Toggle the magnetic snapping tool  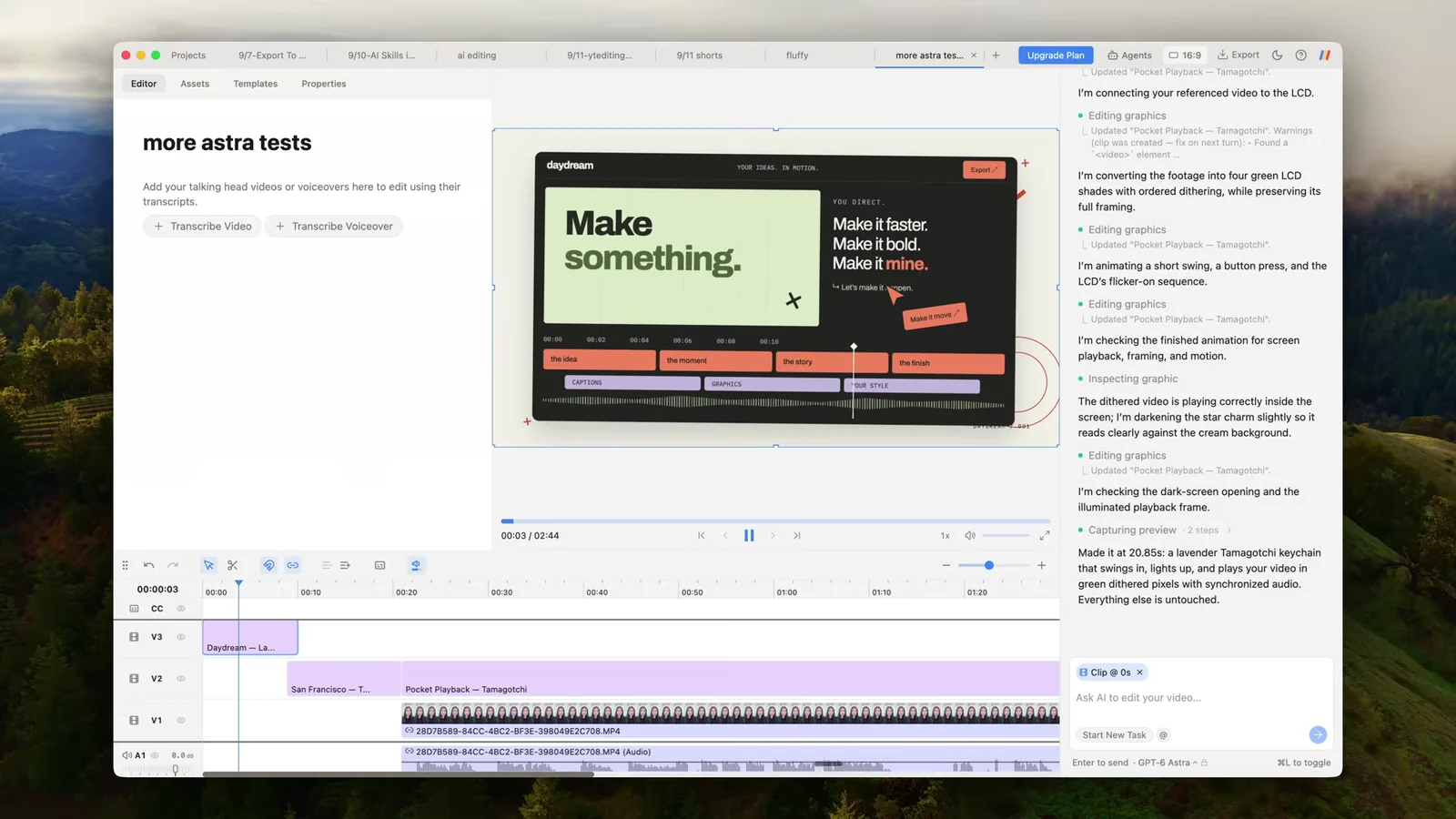pyautogui.click(x=268, y=565)
